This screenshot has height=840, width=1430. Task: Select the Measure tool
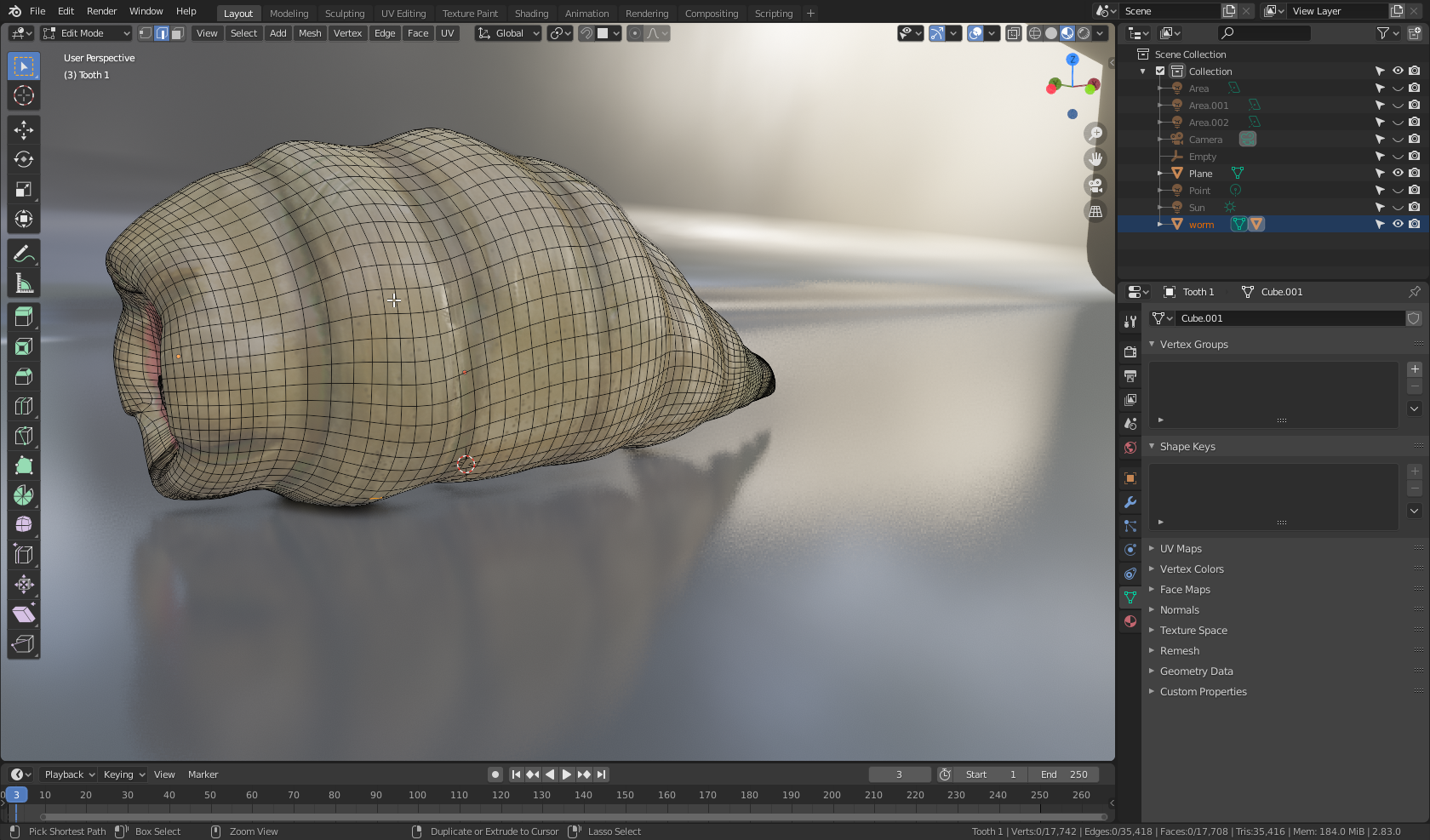click(x=24, y=283)
